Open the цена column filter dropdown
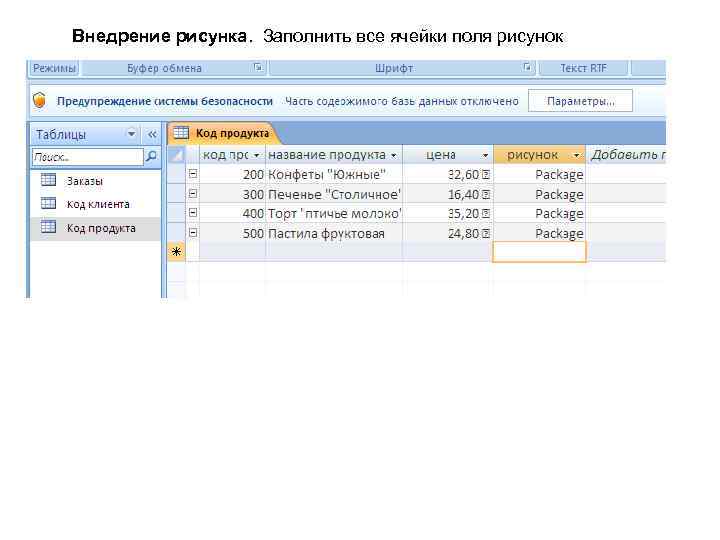 [x=485, y=156]
